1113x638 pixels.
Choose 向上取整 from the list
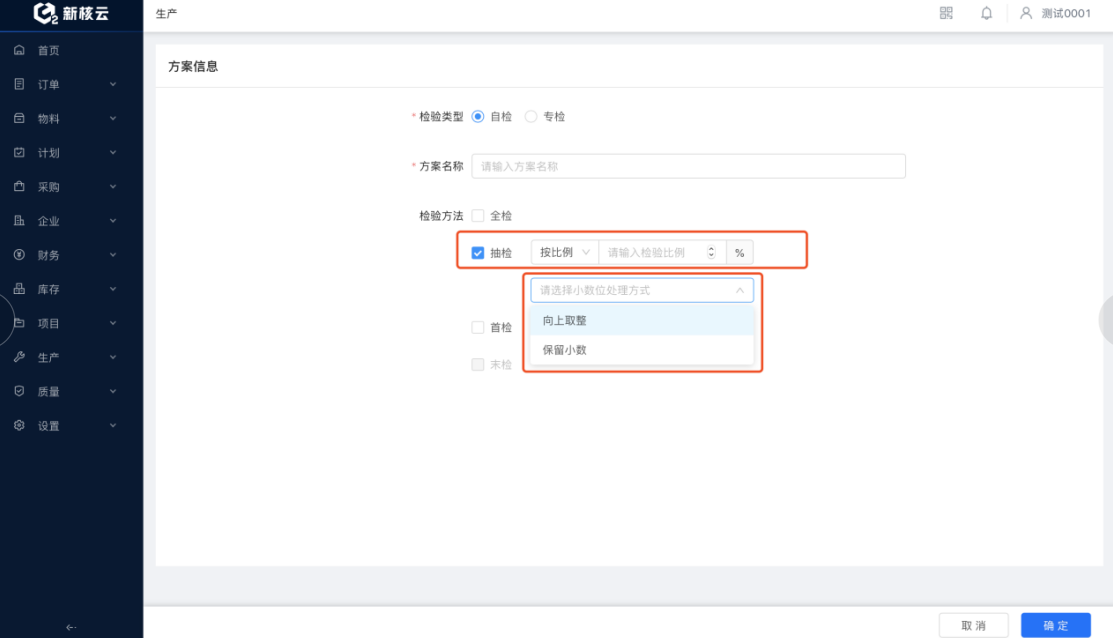[x=642, y=320]
